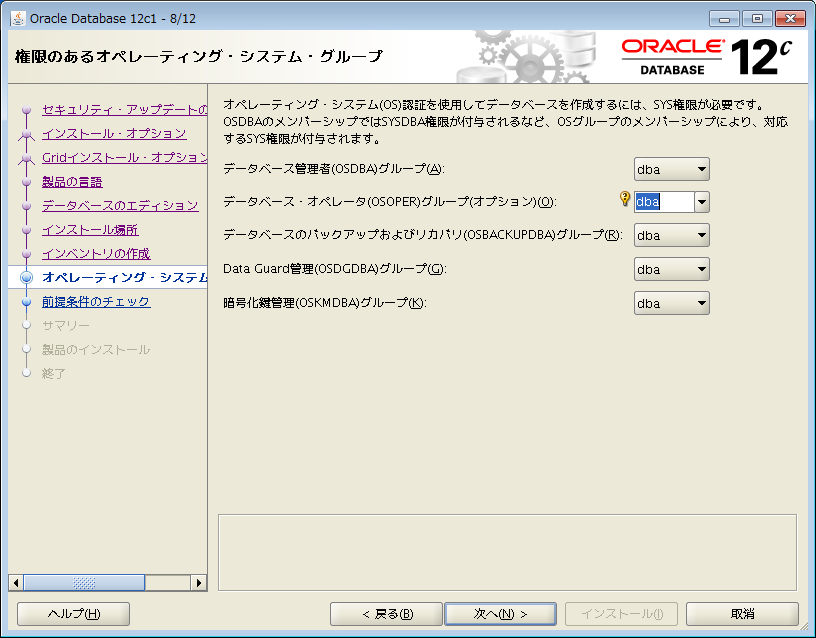Screen dimensions: 816x638
Task: Go to インベントリの作成 step
Action: (96, 253)
